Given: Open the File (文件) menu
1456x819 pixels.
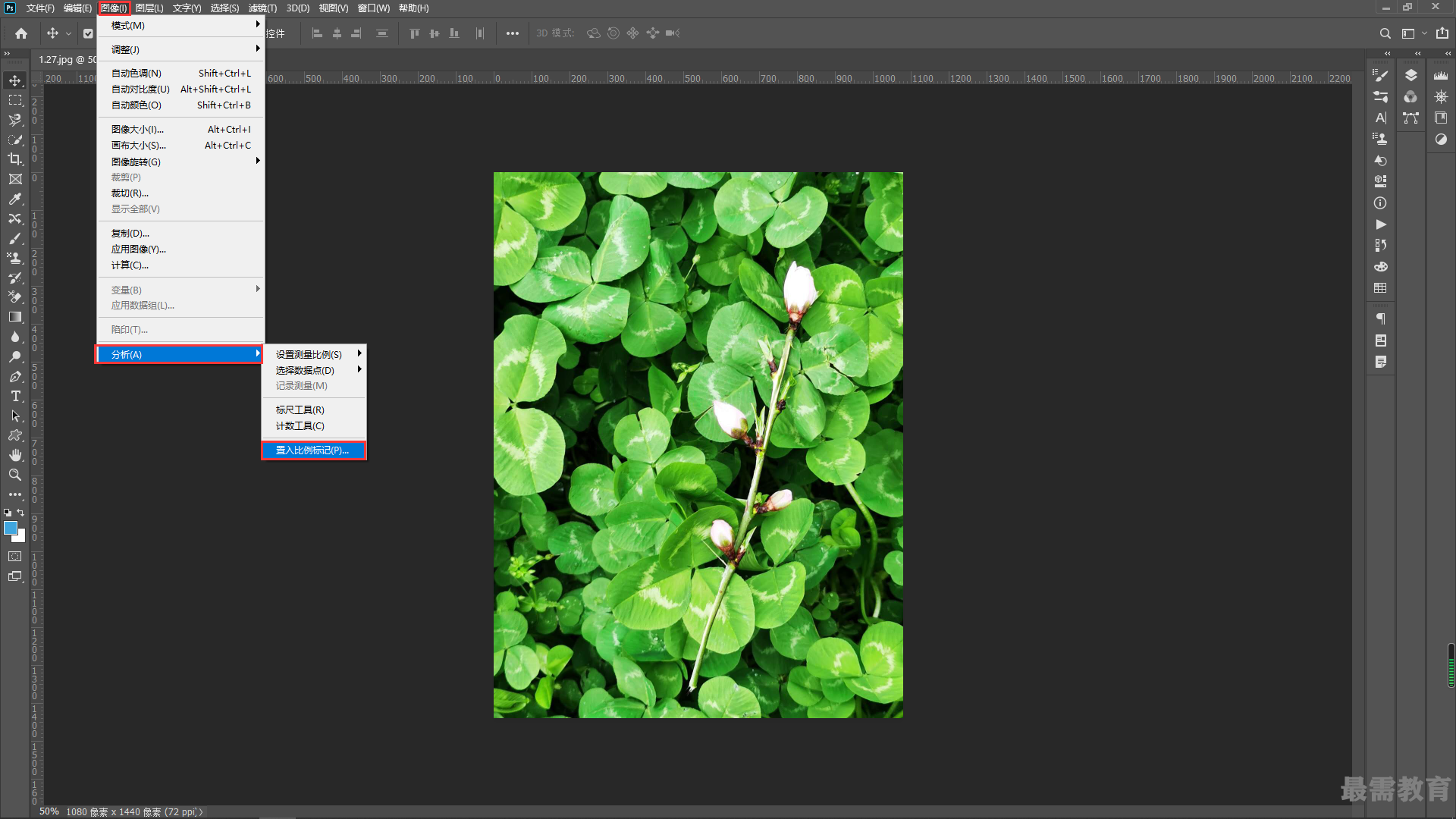Looking at the screenshot, I should coord(40,8).
